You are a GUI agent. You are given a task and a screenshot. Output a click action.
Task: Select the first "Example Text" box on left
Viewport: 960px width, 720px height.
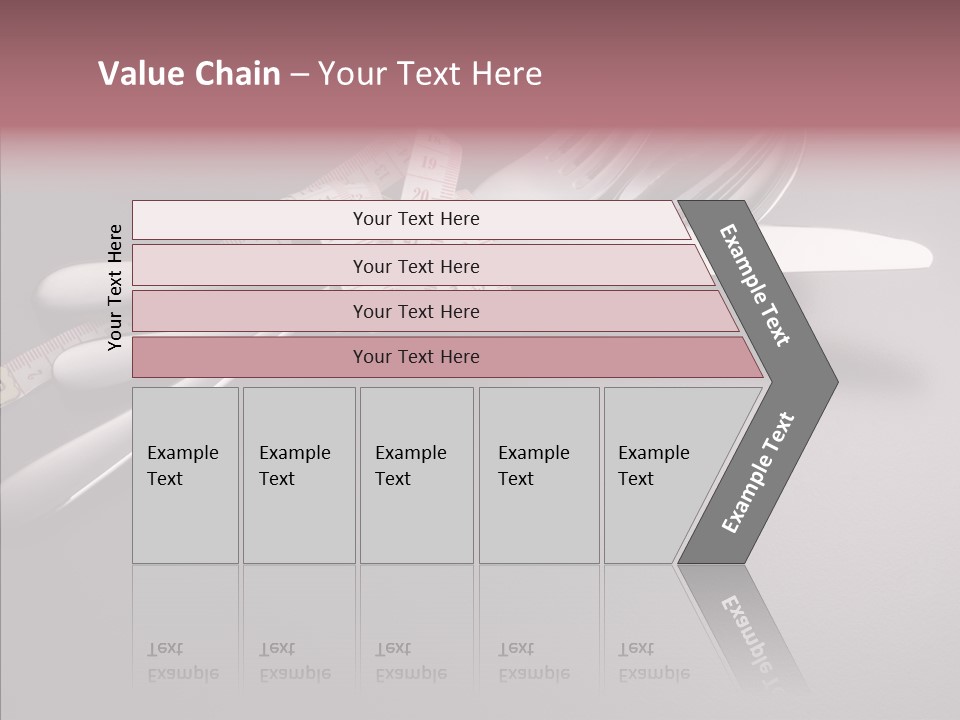(x=185, y=475)
